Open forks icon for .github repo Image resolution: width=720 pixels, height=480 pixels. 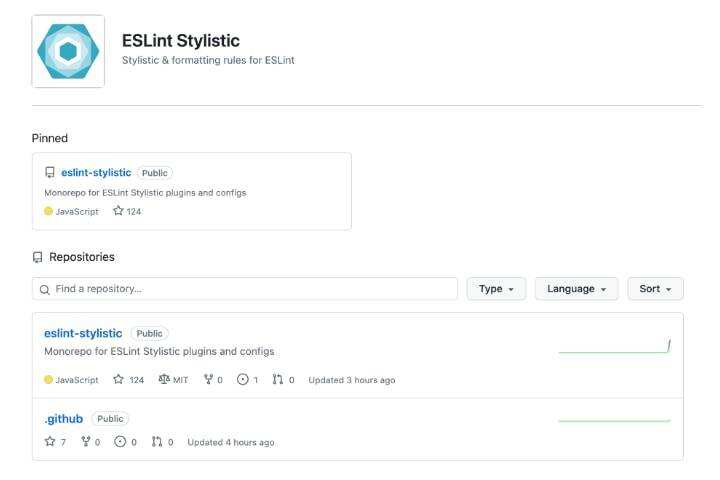click(86, 442)
